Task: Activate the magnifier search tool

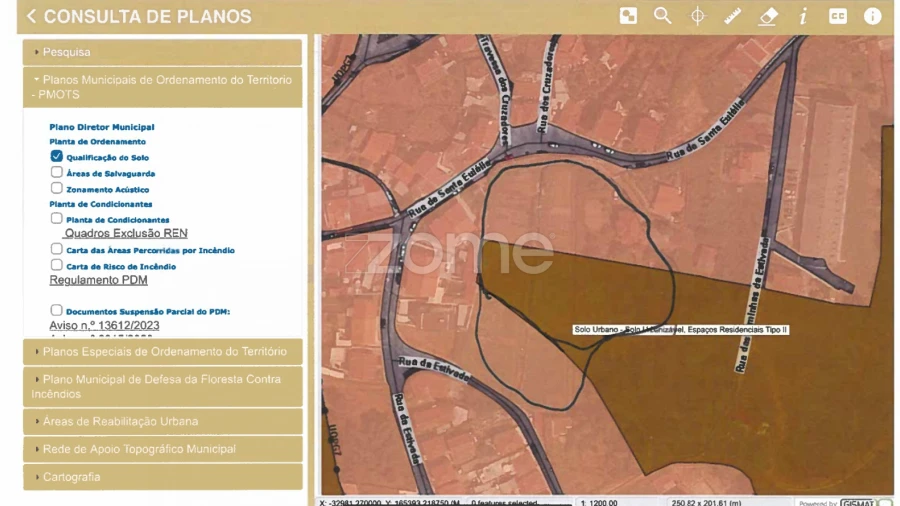Action: pos(662,16)
